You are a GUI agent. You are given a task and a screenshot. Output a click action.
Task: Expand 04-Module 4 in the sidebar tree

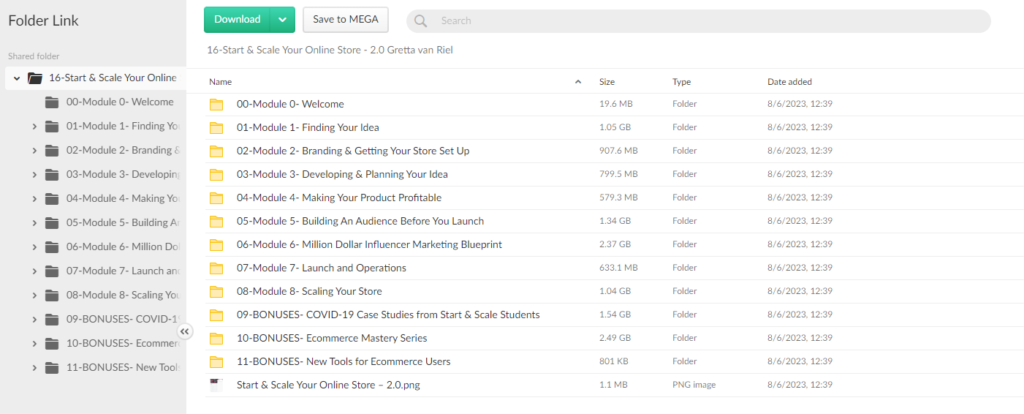tap(34, 199)
